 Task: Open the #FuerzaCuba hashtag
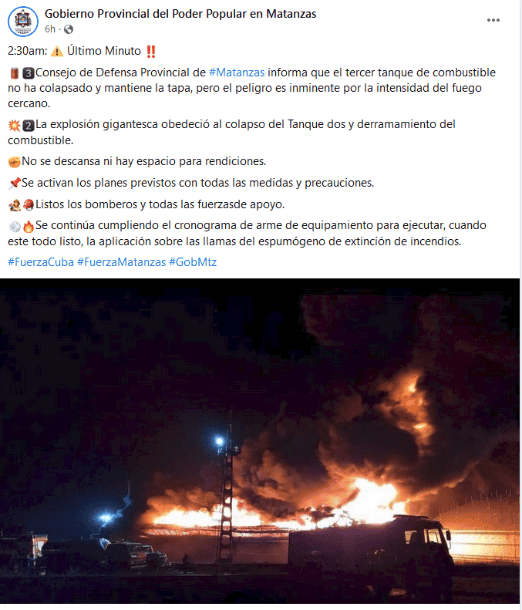pos(40,262)
